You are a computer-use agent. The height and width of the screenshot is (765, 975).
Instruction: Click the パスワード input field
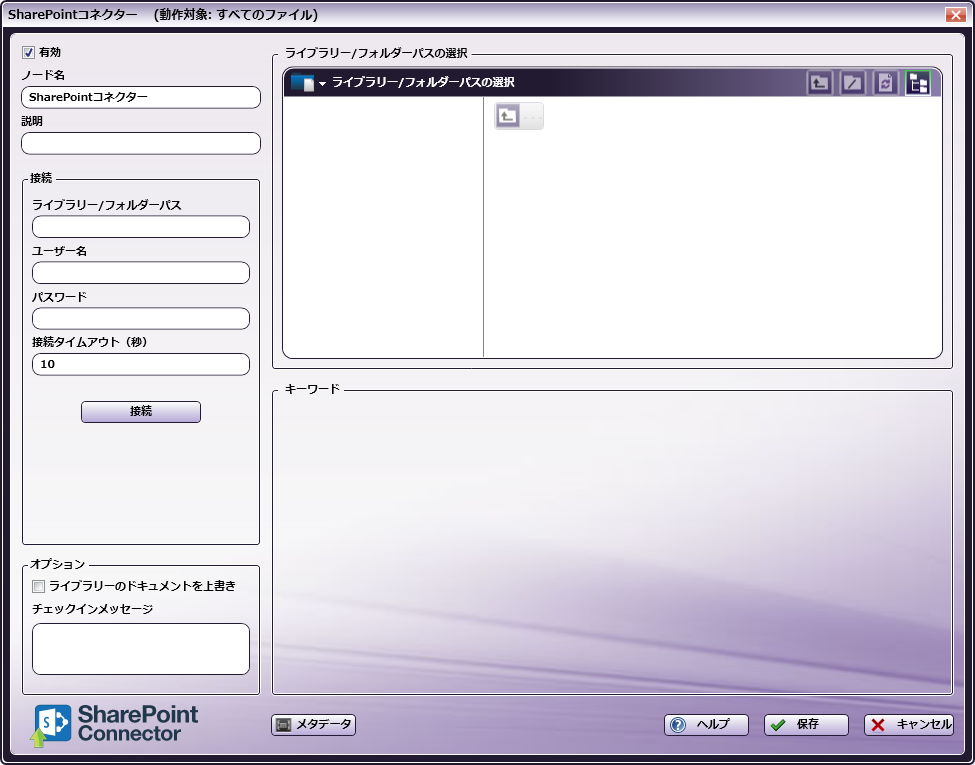click(141, 319)
